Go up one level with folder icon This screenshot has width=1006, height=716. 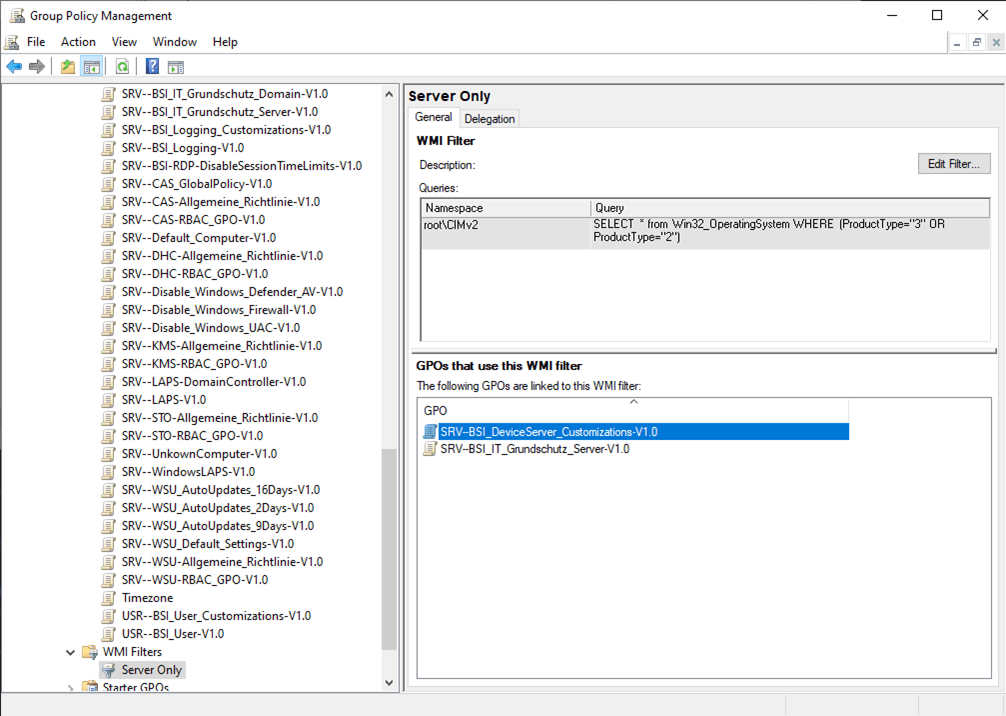(67, 67)
